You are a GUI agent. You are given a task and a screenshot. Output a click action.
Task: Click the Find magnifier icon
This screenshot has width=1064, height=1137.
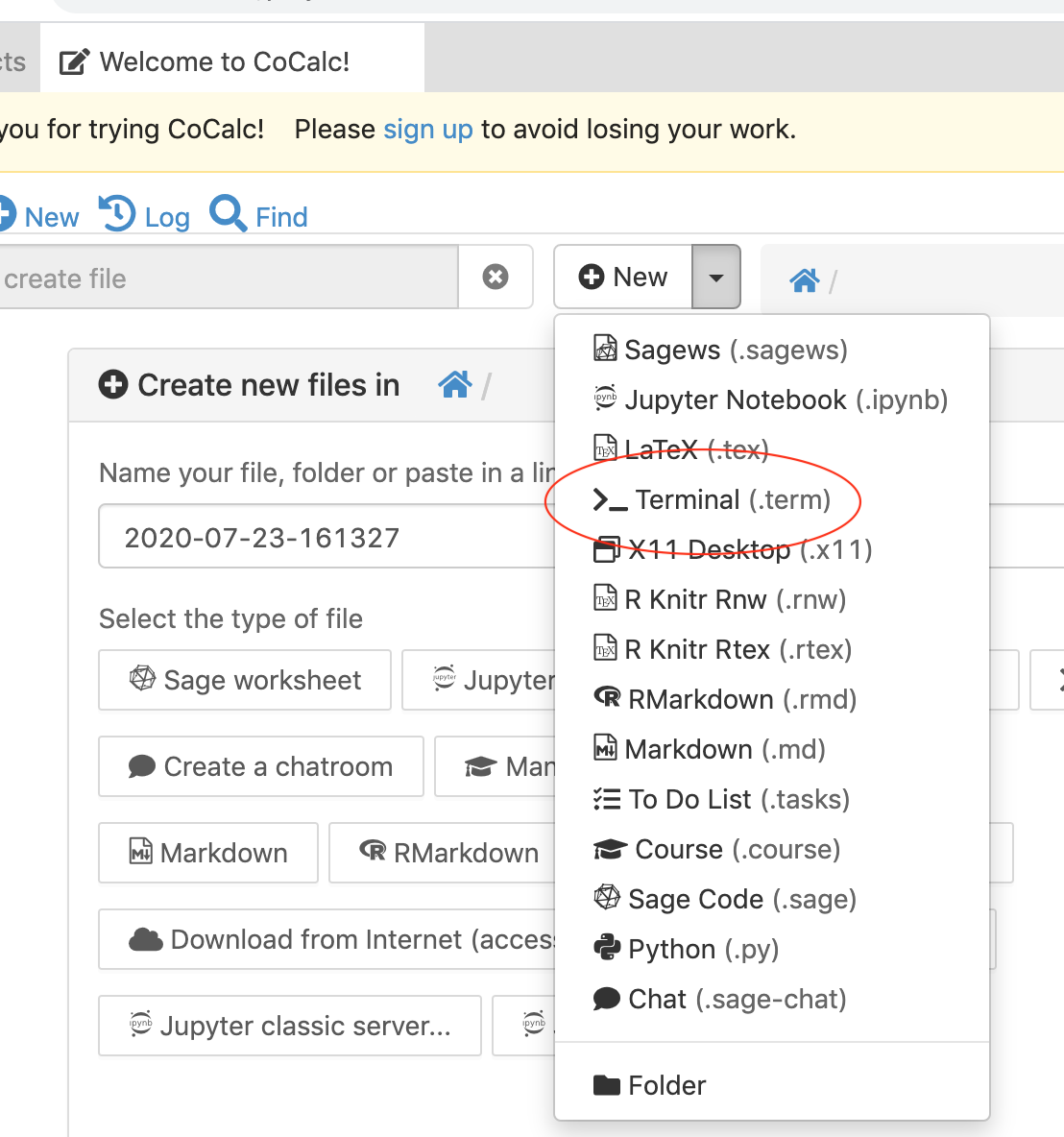pyautogui.click(x=228, y=213)
